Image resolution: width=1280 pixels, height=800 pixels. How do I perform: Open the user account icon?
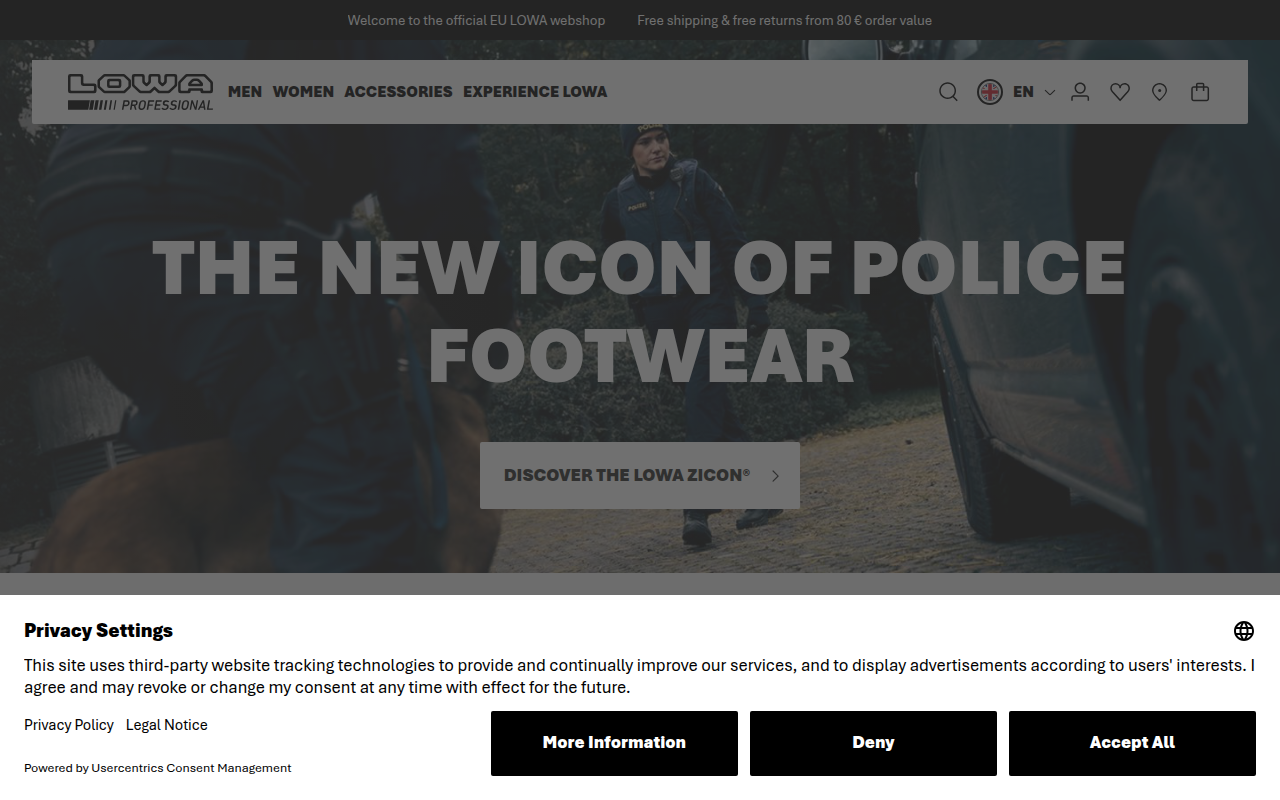(1080, 92)
